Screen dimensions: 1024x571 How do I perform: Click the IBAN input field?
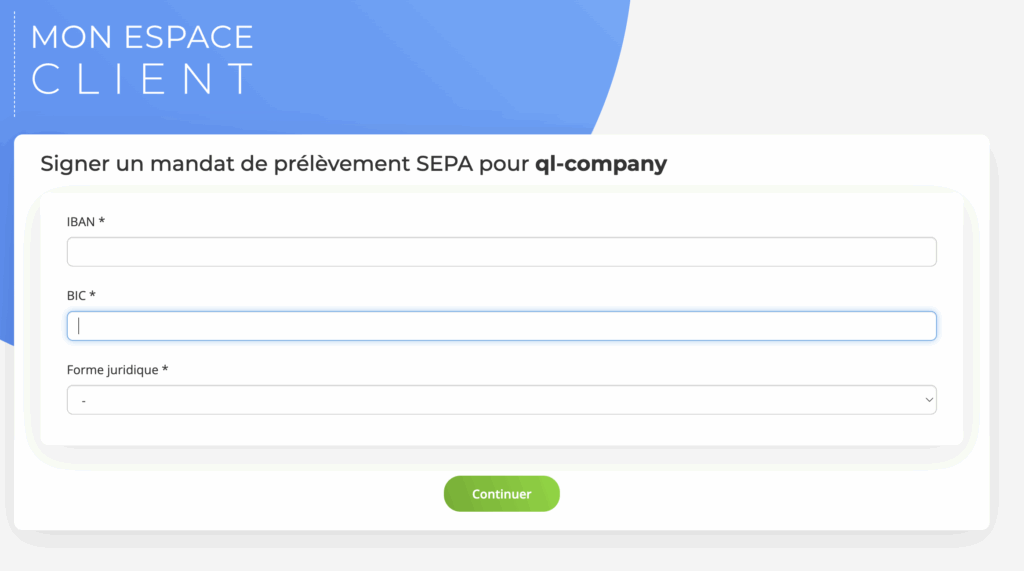501,252
